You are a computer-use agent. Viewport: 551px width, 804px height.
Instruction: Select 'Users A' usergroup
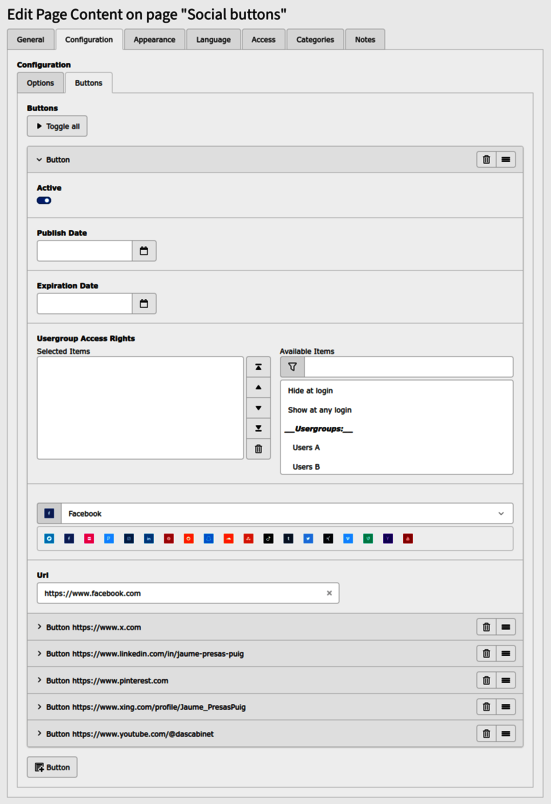coord(397,448)
